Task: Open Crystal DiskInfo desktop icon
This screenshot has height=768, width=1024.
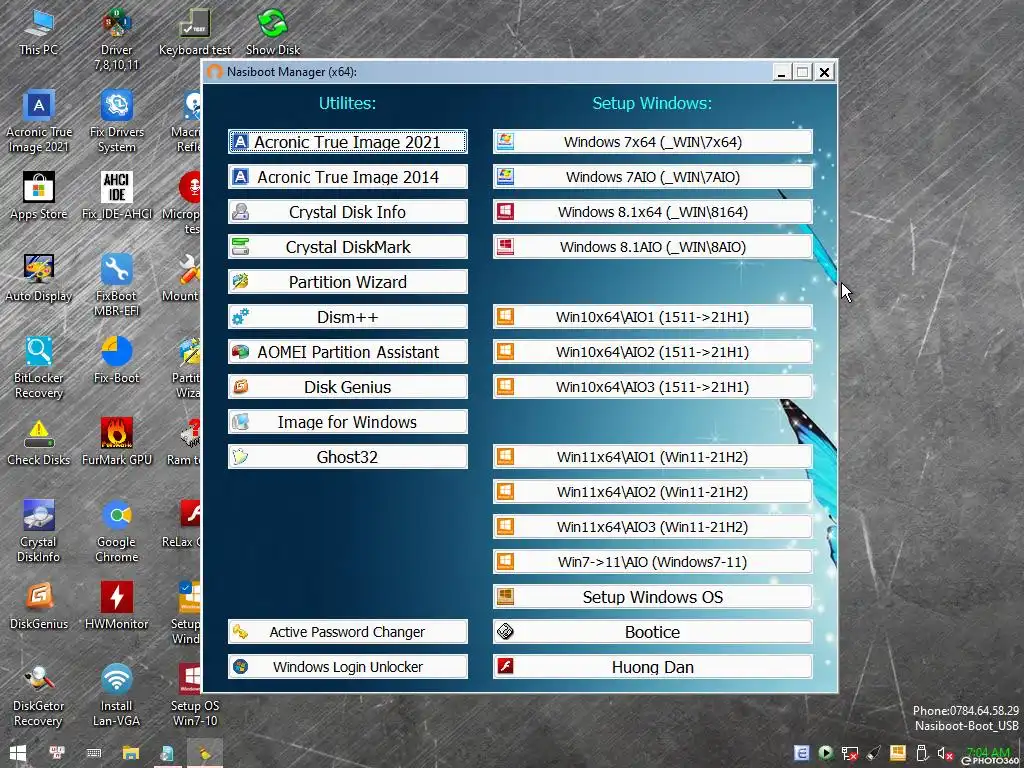Action: pos(39,532)
